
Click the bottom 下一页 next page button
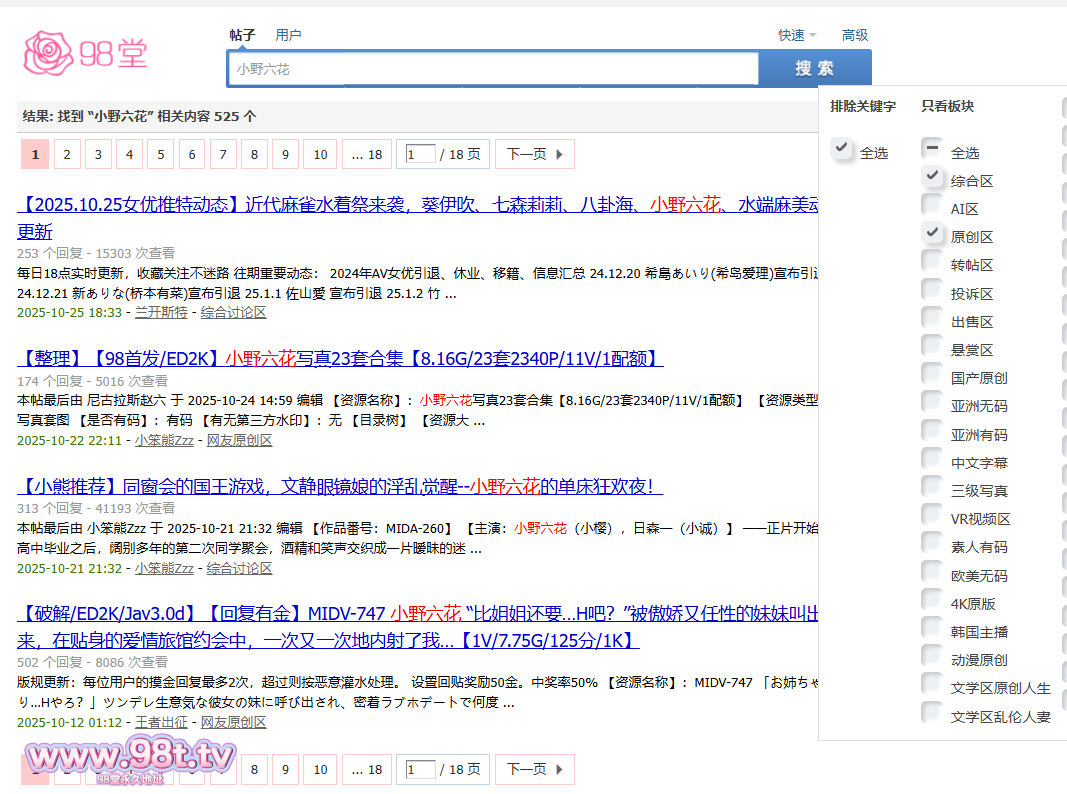tap(534, 769)
